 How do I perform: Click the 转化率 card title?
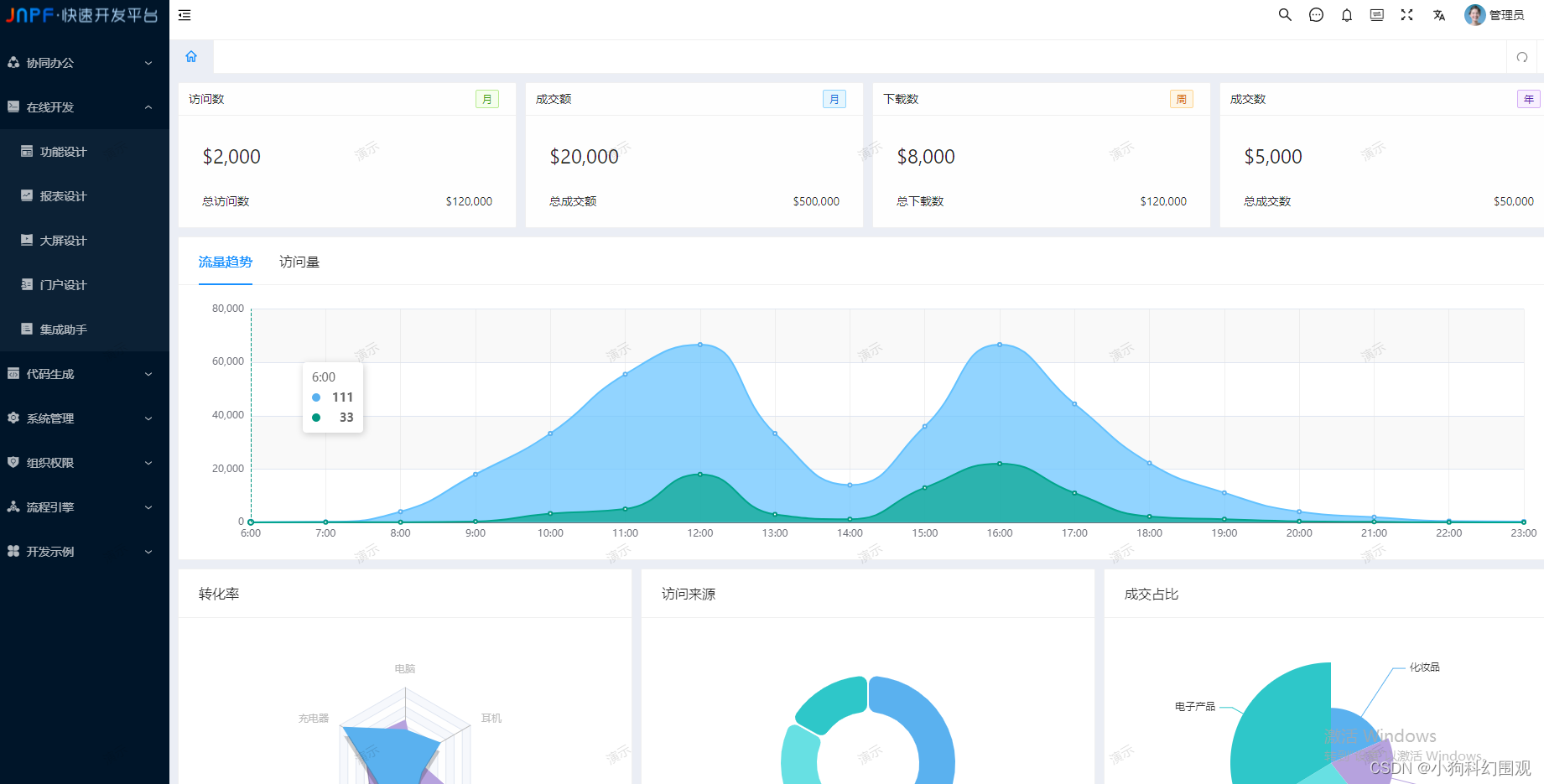pos(219,594)
